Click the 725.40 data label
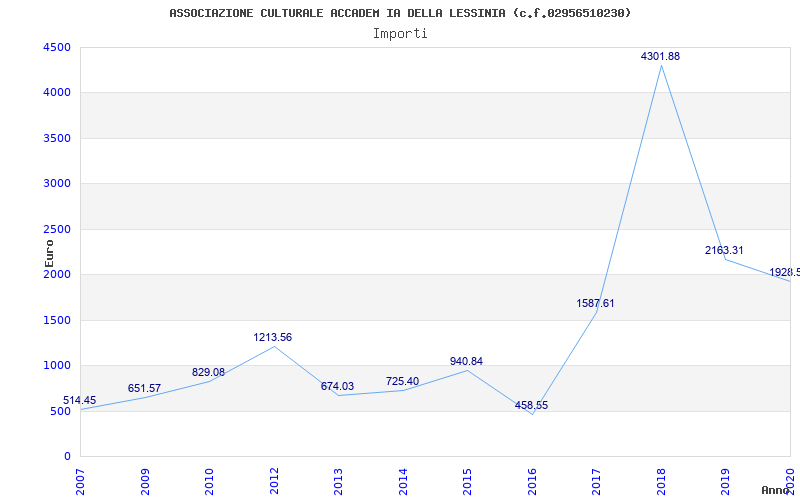Image resolution: width=800 pixels, height=500 pixels. tap(402, 382)
